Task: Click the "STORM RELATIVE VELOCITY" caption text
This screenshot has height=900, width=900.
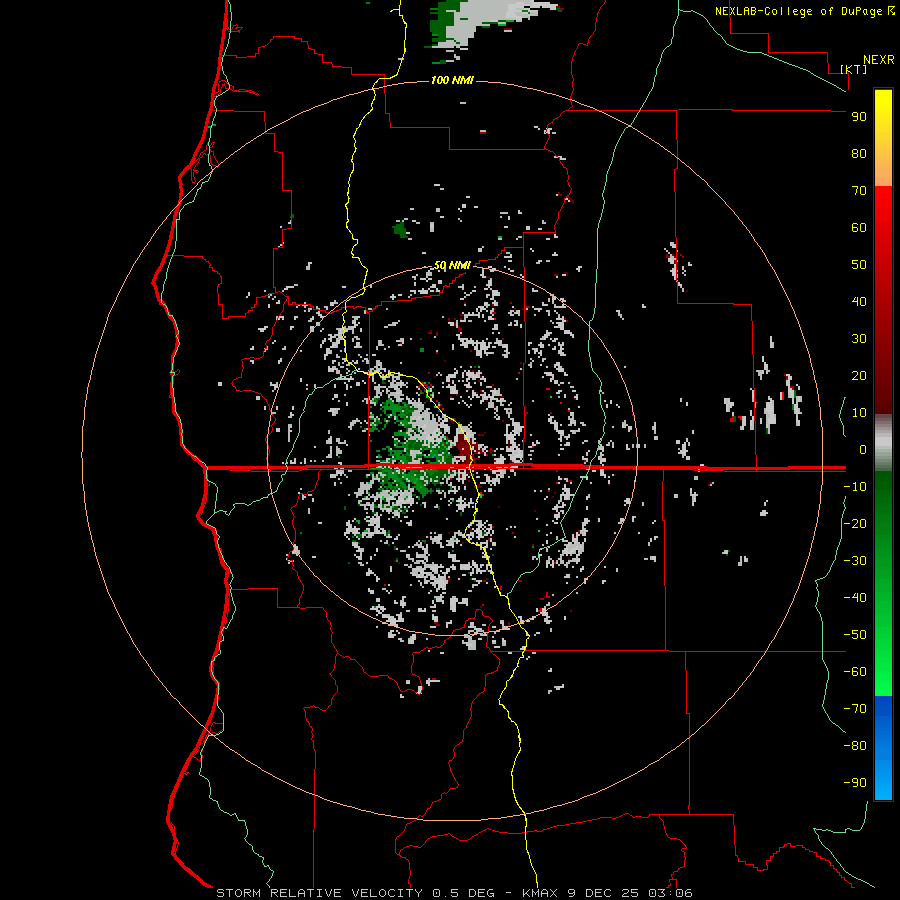Action: (x=319, y=893)
